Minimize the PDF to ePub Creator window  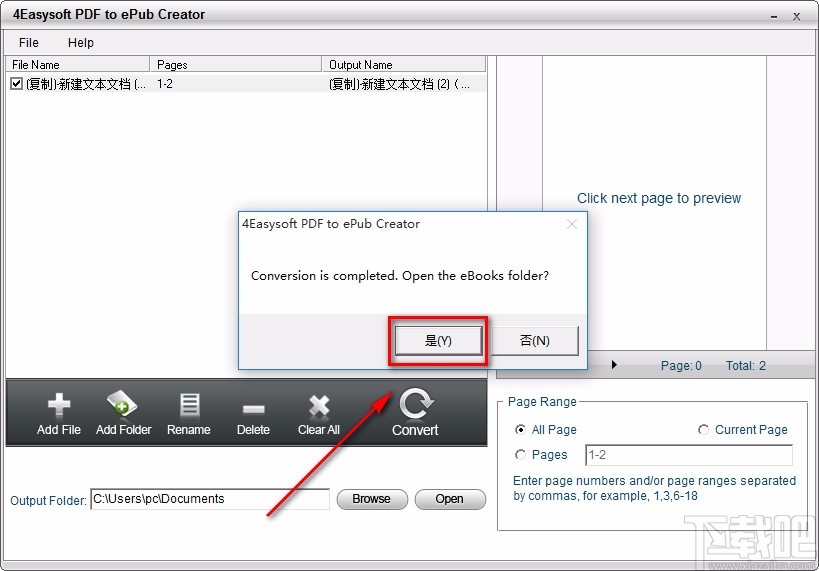[774, 17]
